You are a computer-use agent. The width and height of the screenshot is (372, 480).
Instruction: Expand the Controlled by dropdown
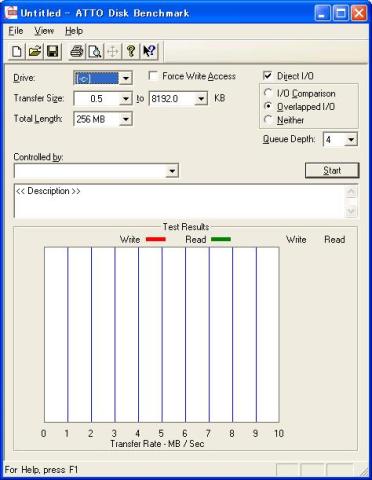tap(172, 171)
